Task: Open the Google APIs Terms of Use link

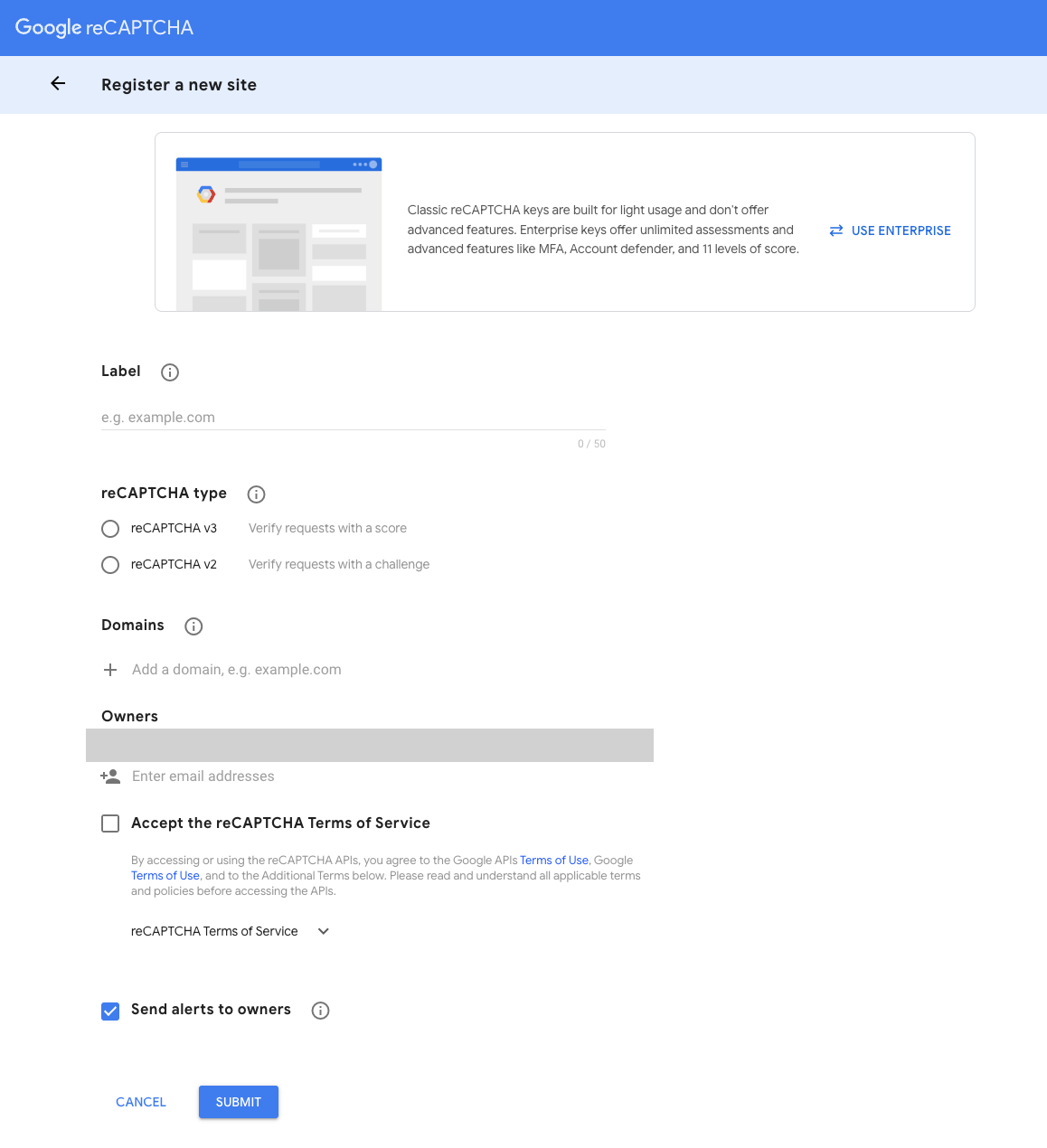Action: (x=554, y=861)
